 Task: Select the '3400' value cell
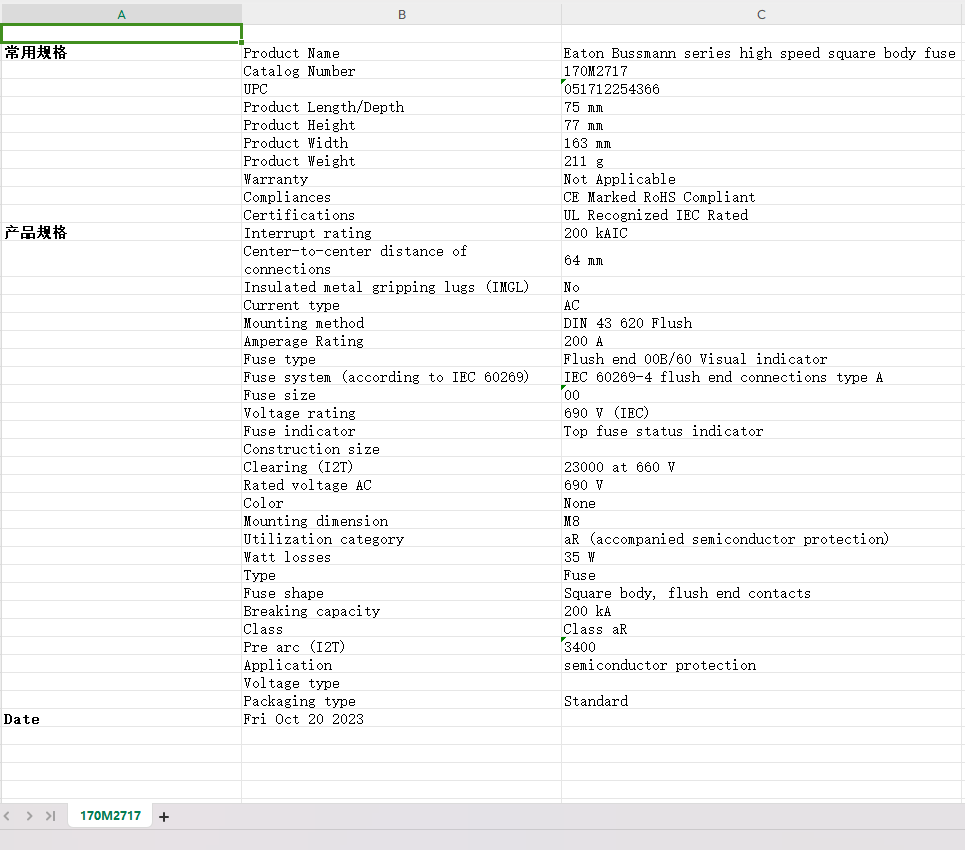coord(762,647)
